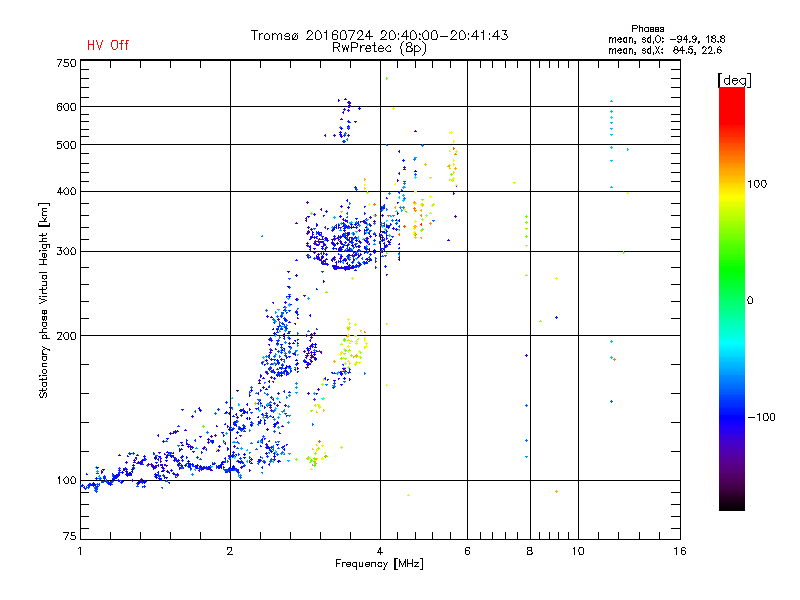Click the frequency axis "4" tick label
The width and height of the screenshot is (800, 600).
[x=380, y=551]
